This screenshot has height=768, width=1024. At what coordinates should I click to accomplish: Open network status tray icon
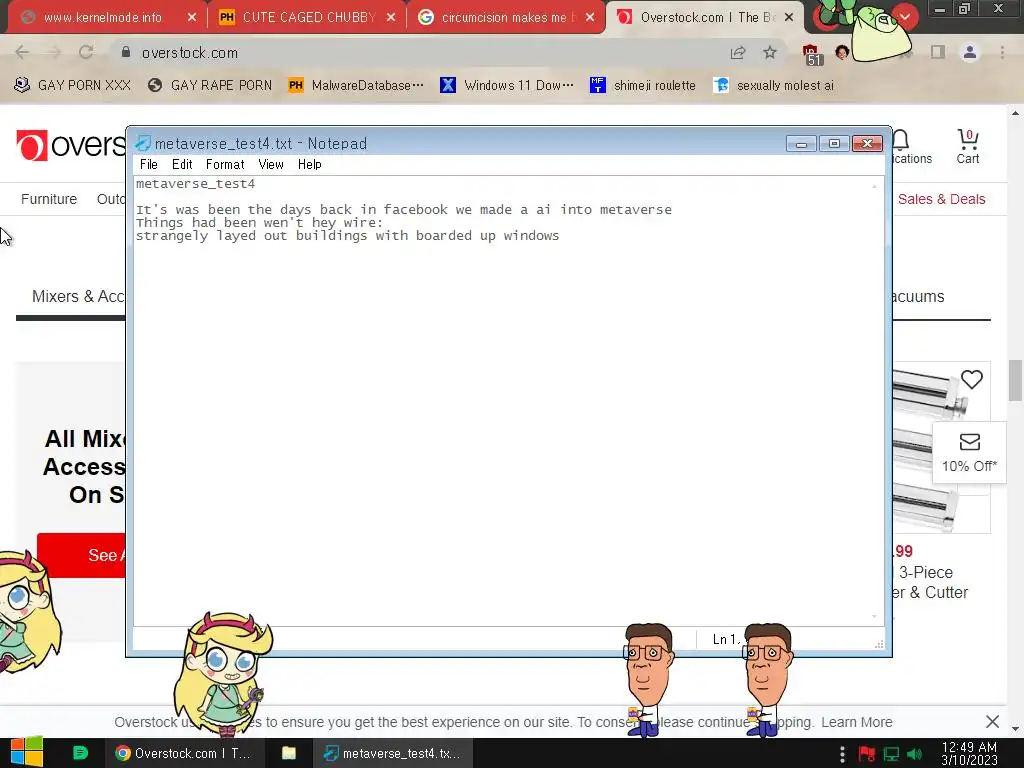pyautogui.click(x=891, y=754)
